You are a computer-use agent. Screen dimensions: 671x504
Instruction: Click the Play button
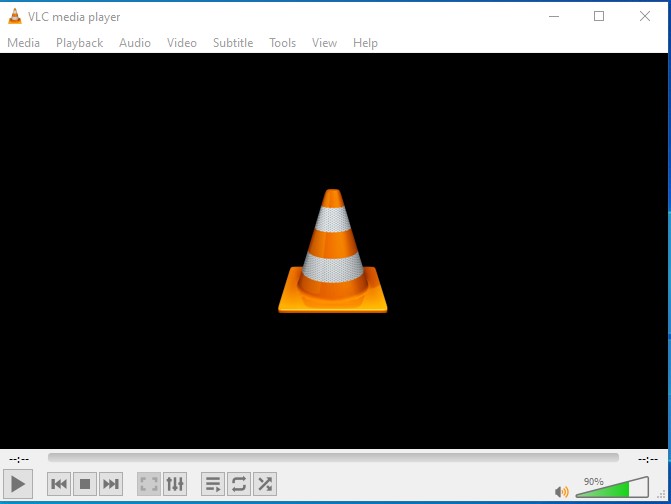tap(18, 484)
